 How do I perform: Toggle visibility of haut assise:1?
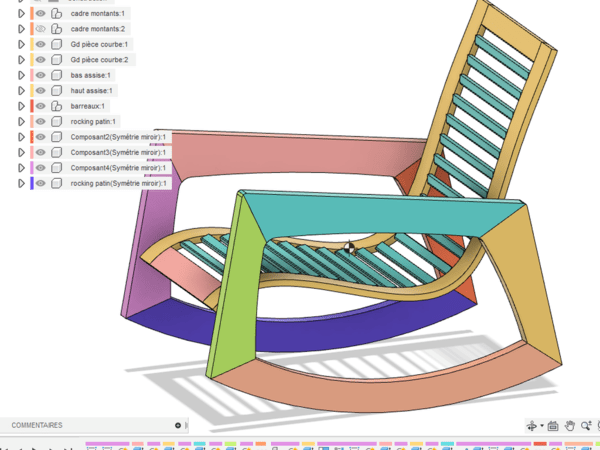pyautogui.click(x=41, y=91)
